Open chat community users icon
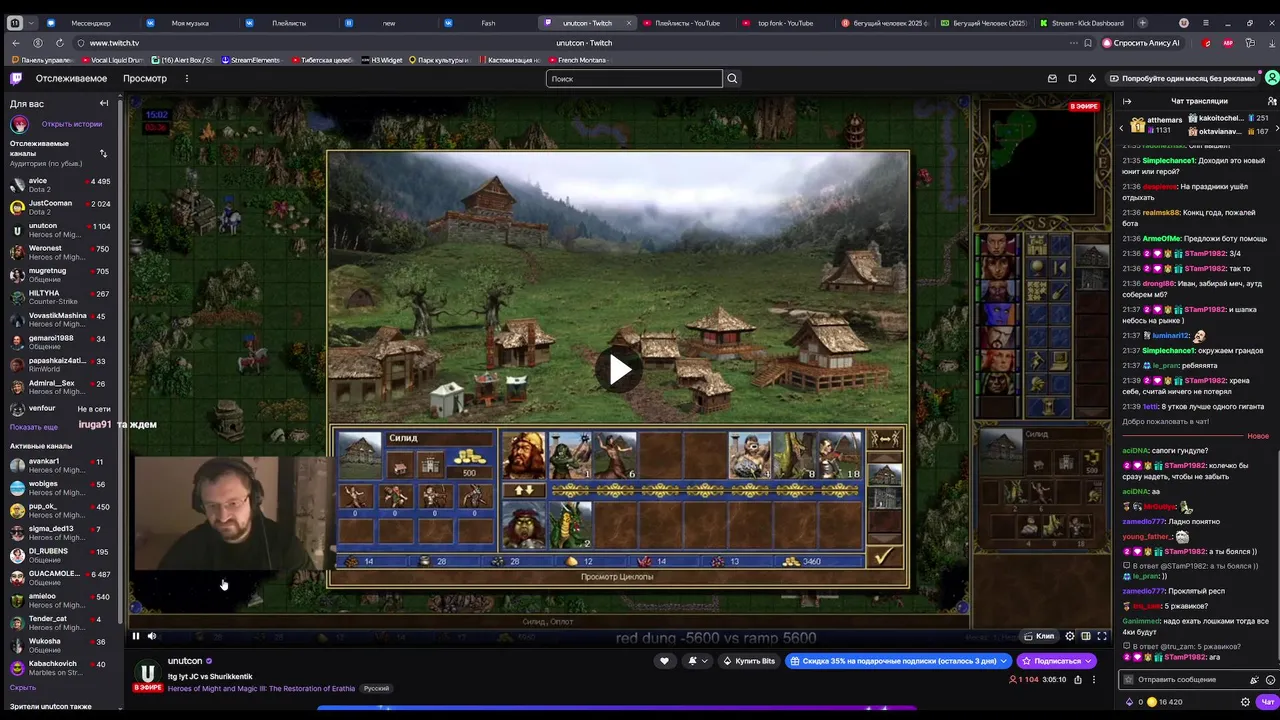Screen dimensions: 1280x720 (x=1271, y=101)
